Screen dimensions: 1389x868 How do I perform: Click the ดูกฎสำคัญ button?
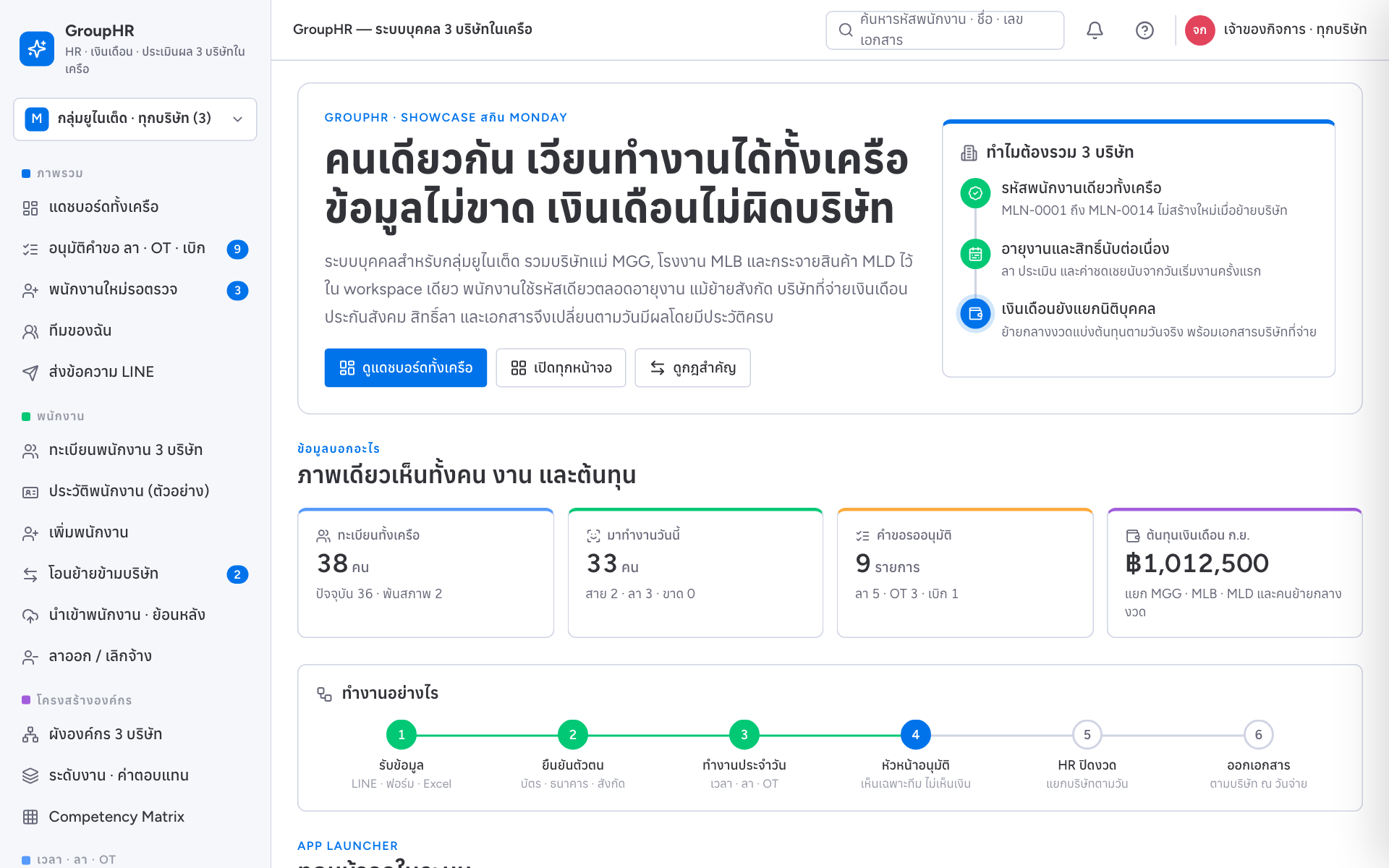pyautogui.click(x=692, y=368)
